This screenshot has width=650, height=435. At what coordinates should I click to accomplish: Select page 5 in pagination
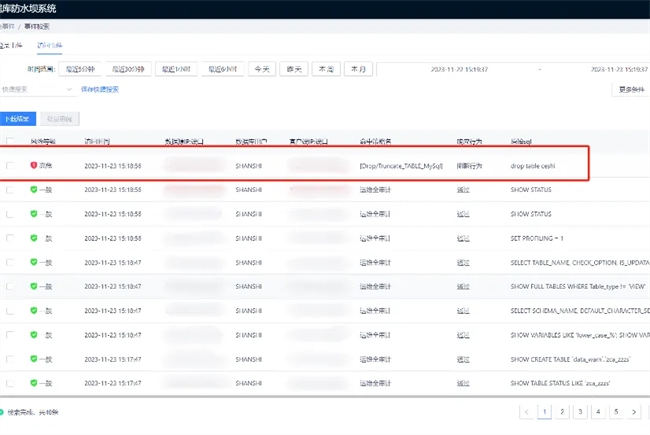point(616,412)
